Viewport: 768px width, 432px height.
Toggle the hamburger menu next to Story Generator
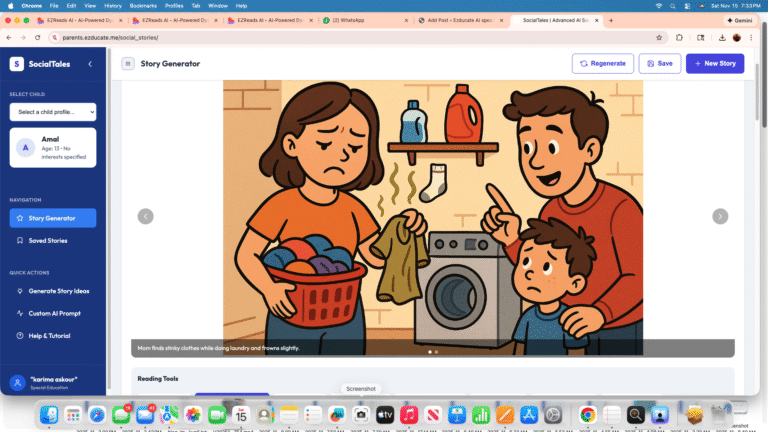(128, 64)
